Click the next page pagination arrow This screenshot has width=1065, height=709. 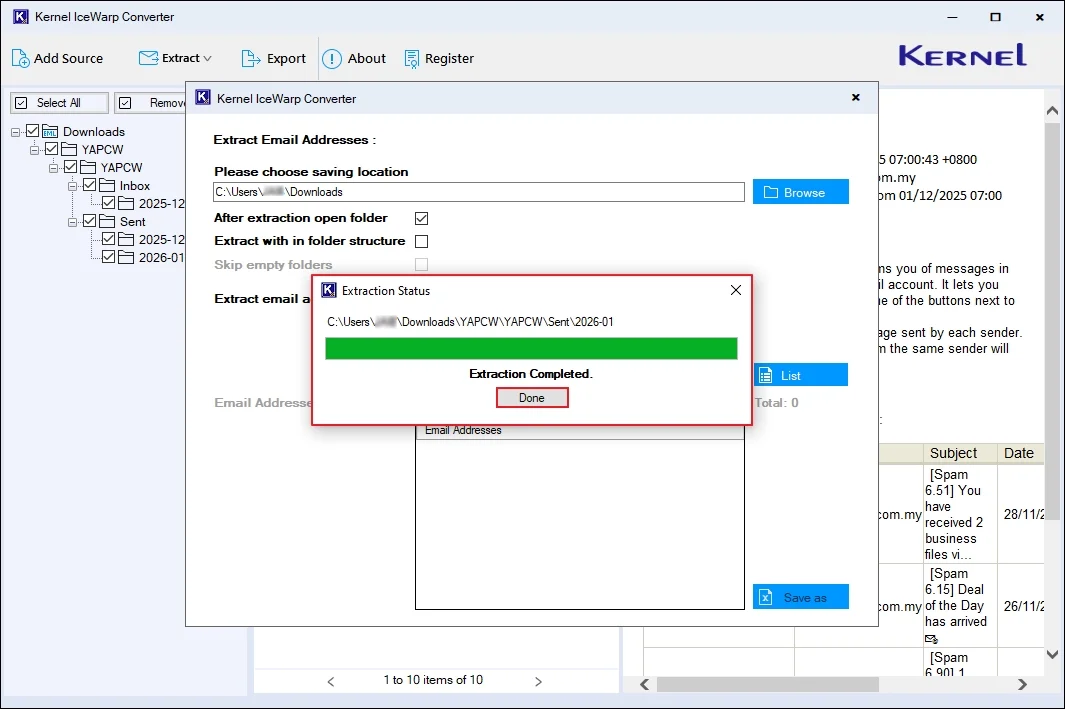[538, 681]
